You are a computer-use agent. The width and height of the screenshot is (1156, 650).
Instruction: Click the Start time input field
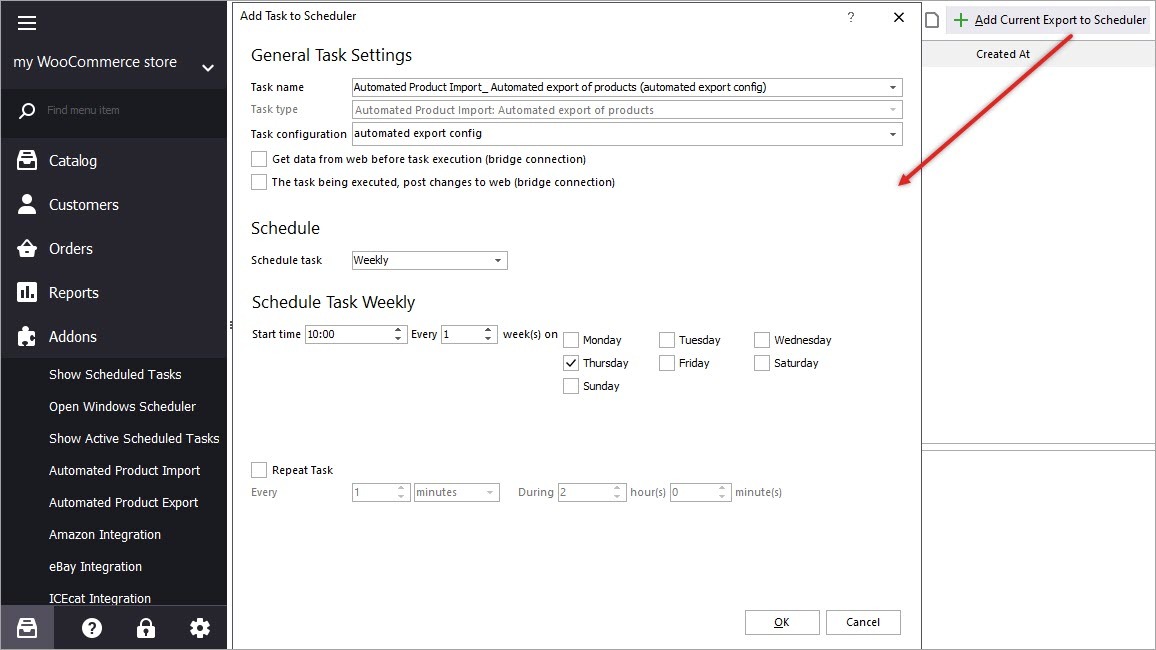click(348, 334)
